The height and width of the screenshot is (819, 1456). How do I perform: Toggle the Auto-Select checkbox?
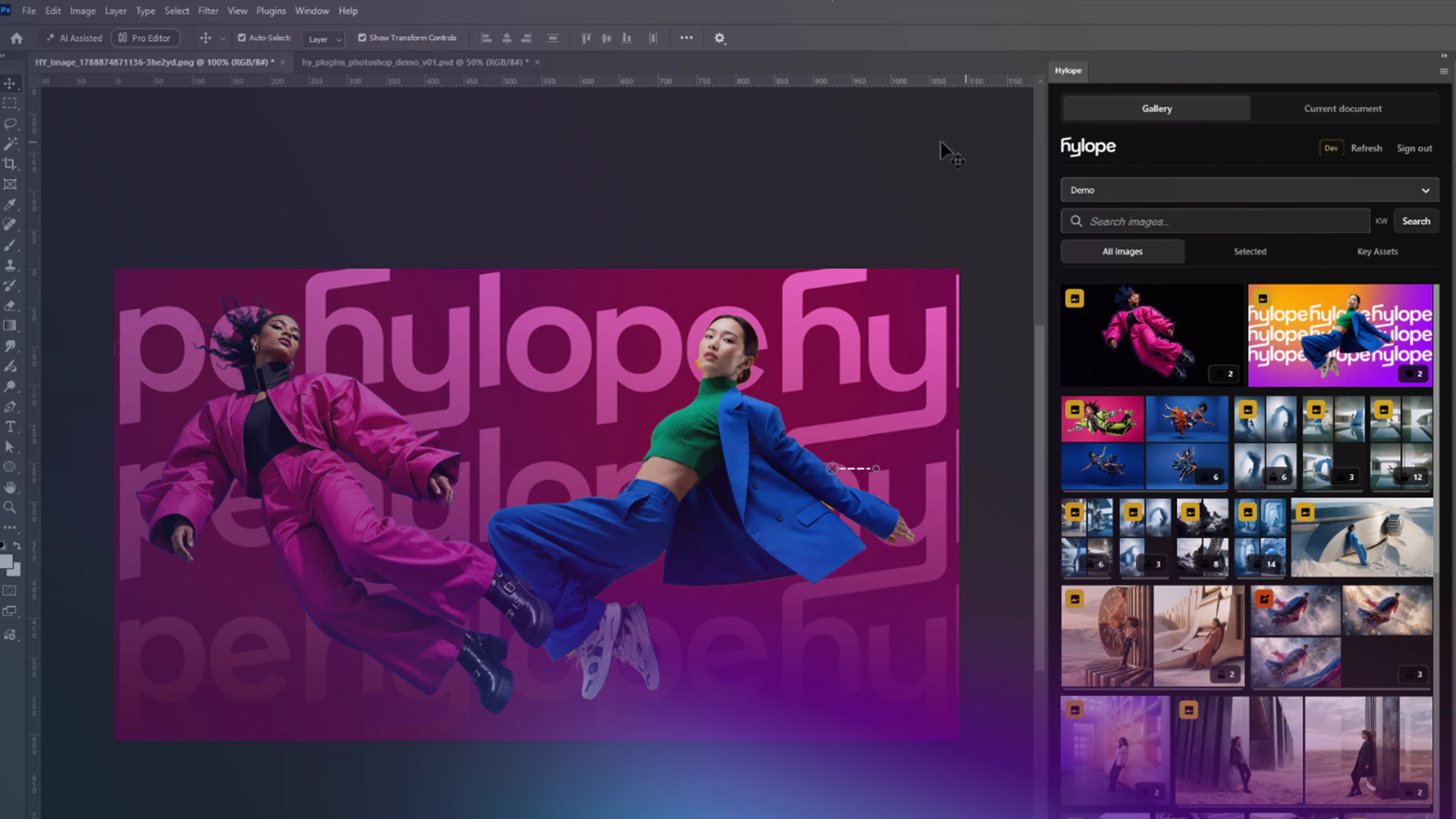click(x=242, y=38)
